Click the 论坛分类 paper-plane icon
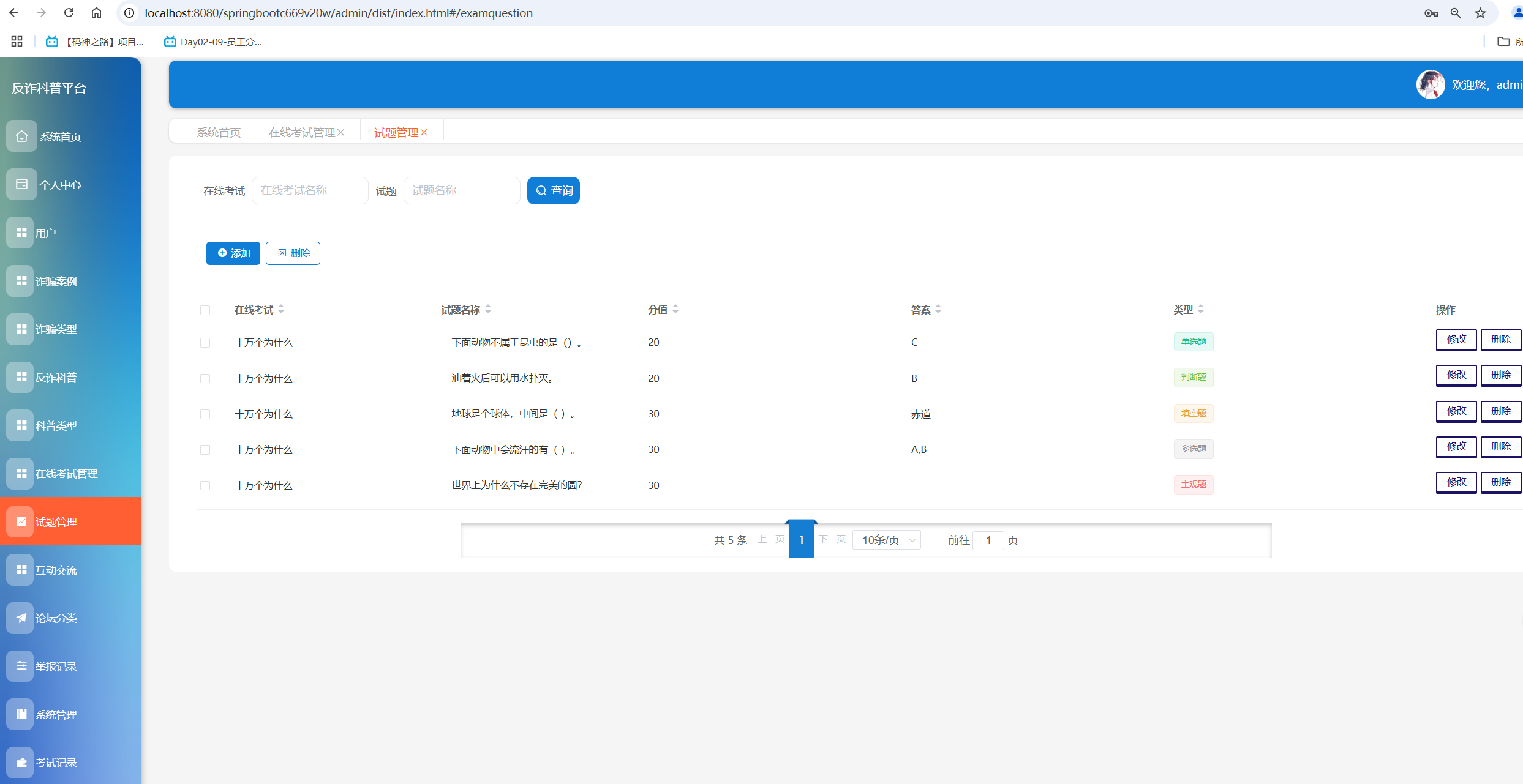Screen dimensions: 1523x784 pos(21,618)
